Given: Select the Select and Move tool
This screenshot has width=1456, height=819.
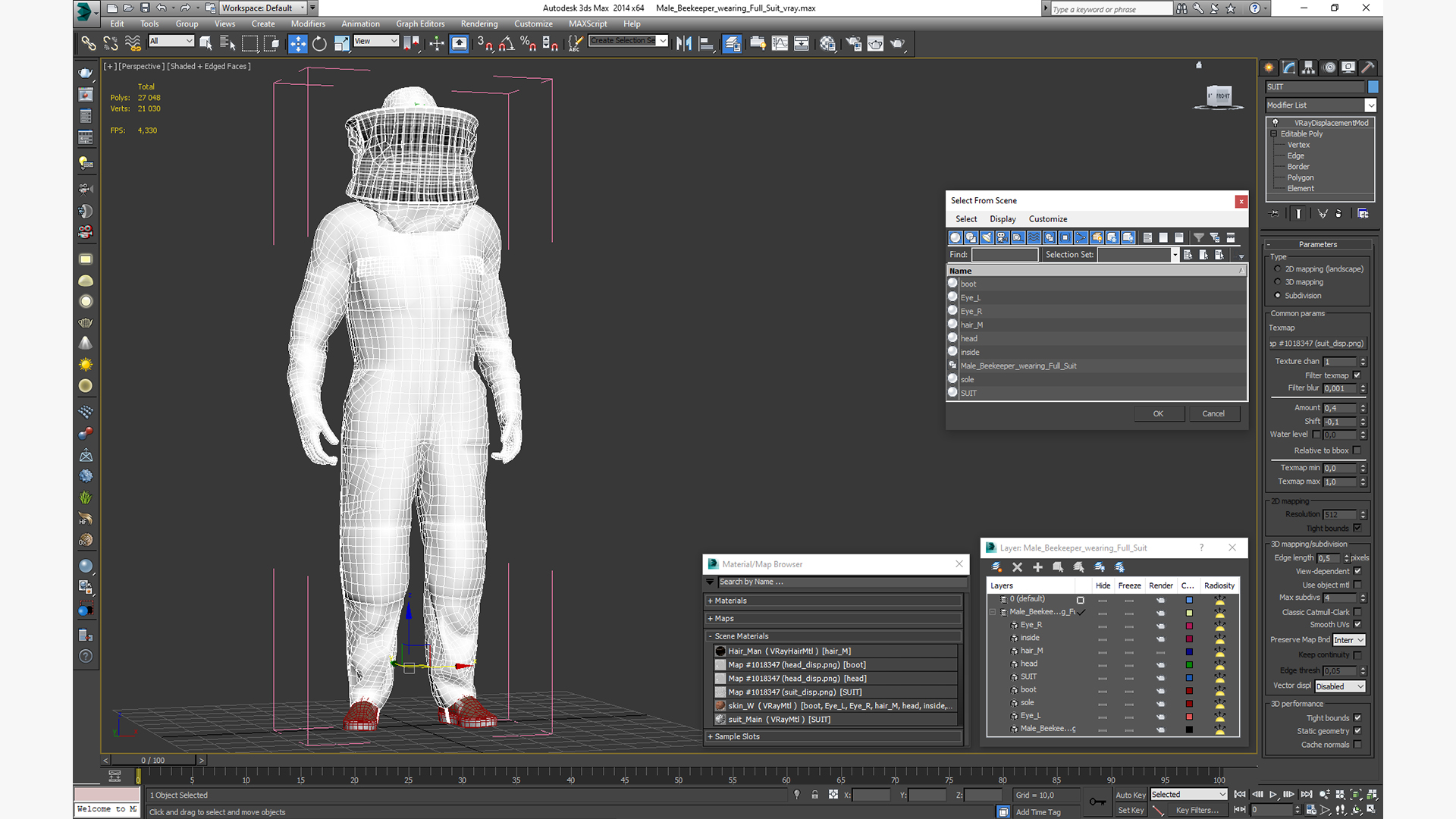Looking at the screenshot, I should click(x=297, y=44).
